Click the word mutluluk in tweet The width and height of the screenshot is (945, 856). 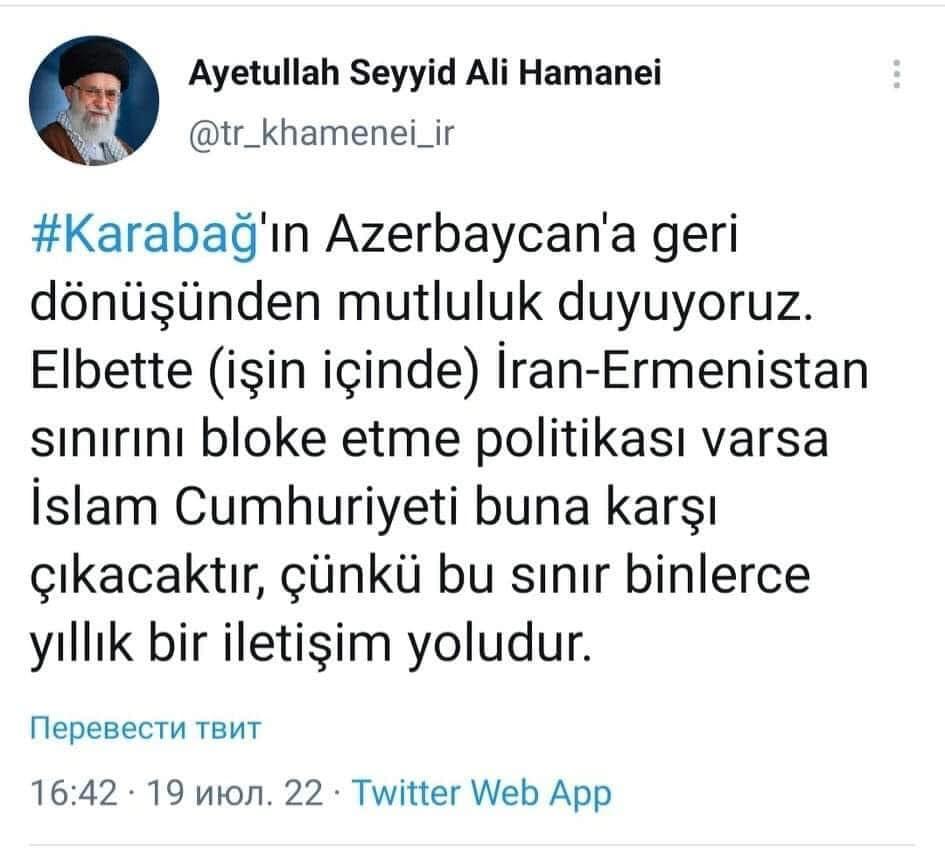coord(439,302)
